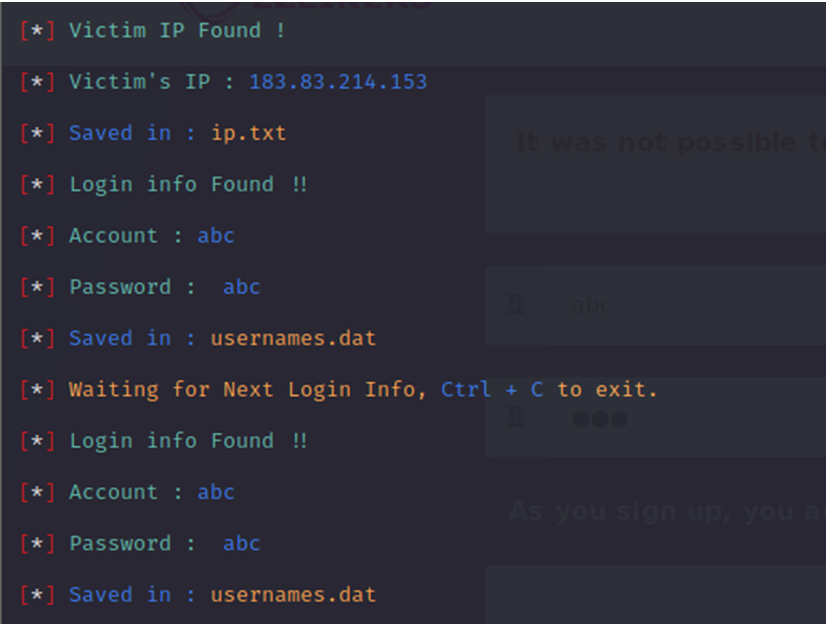The width and height of the screenshot is (827, 629).
Task: Click the first Account value abc
Action: (216, 236)
